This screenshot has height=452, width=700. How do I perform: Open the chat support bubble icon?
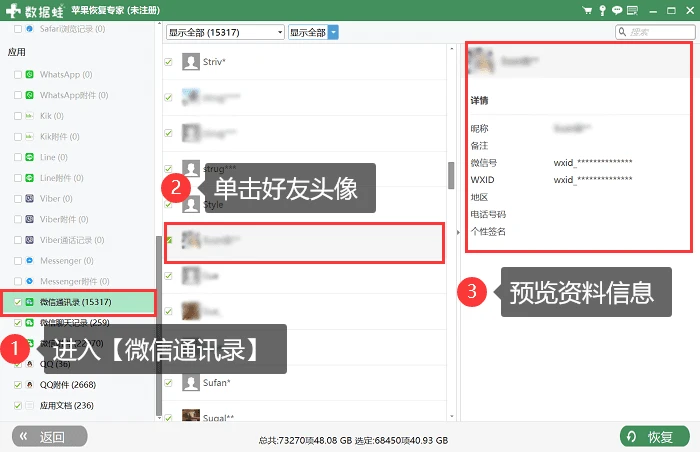617,10
